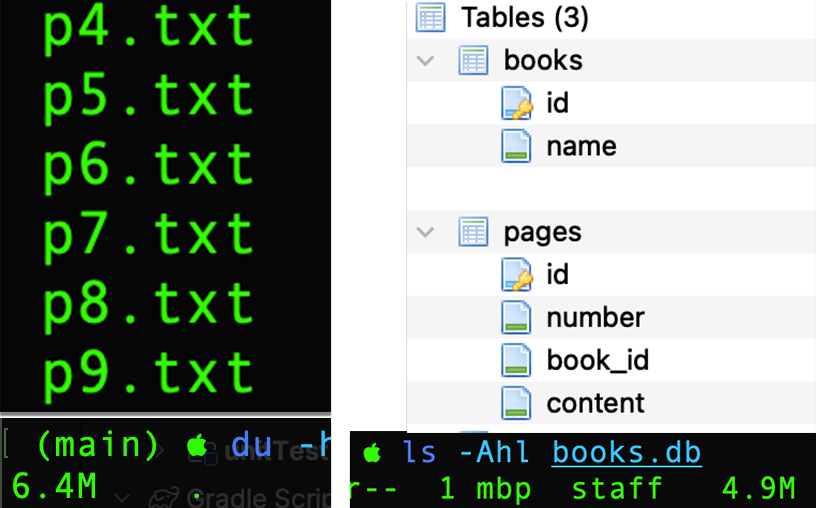Select the Tables (3) tree heading
Image resolution: width=816 pixels, height=508 pixels.
(x=524, y=17)
